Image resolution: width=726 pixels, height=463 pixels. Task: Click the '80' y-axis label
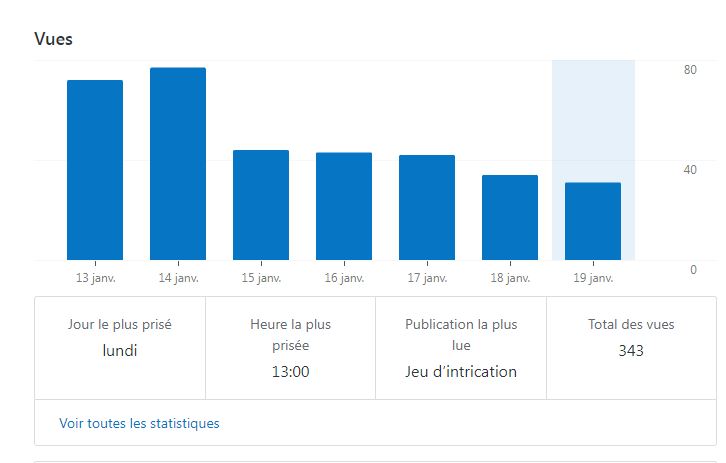pos(662,70)
